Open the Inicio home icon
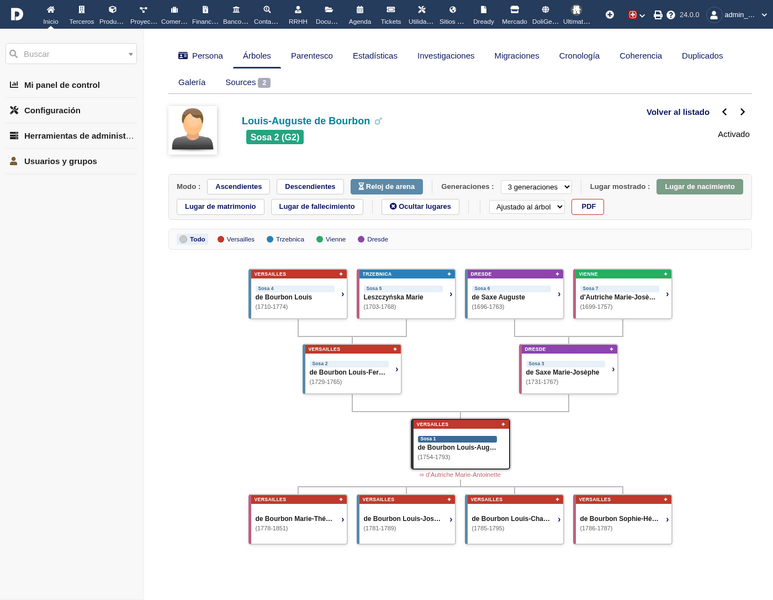773x600 pixels. 50,9
